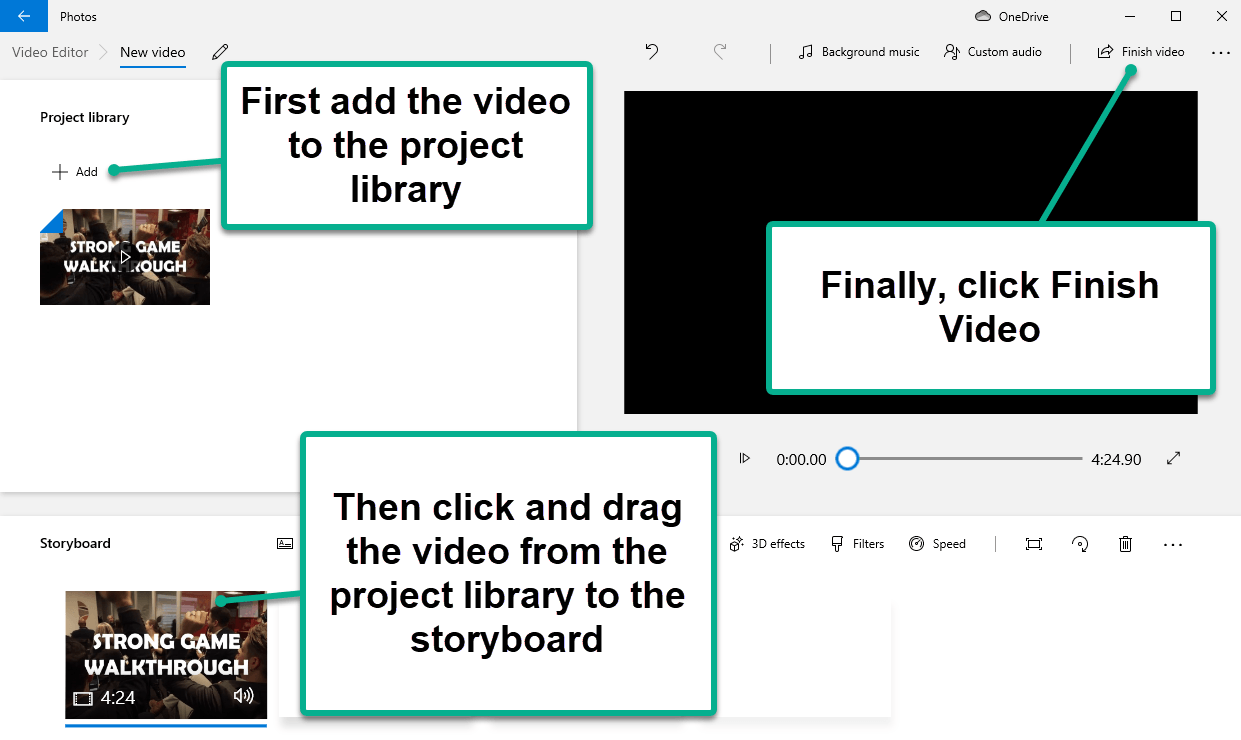Click the Add button in Project library

pyautogui.click(x=74, y=171)
